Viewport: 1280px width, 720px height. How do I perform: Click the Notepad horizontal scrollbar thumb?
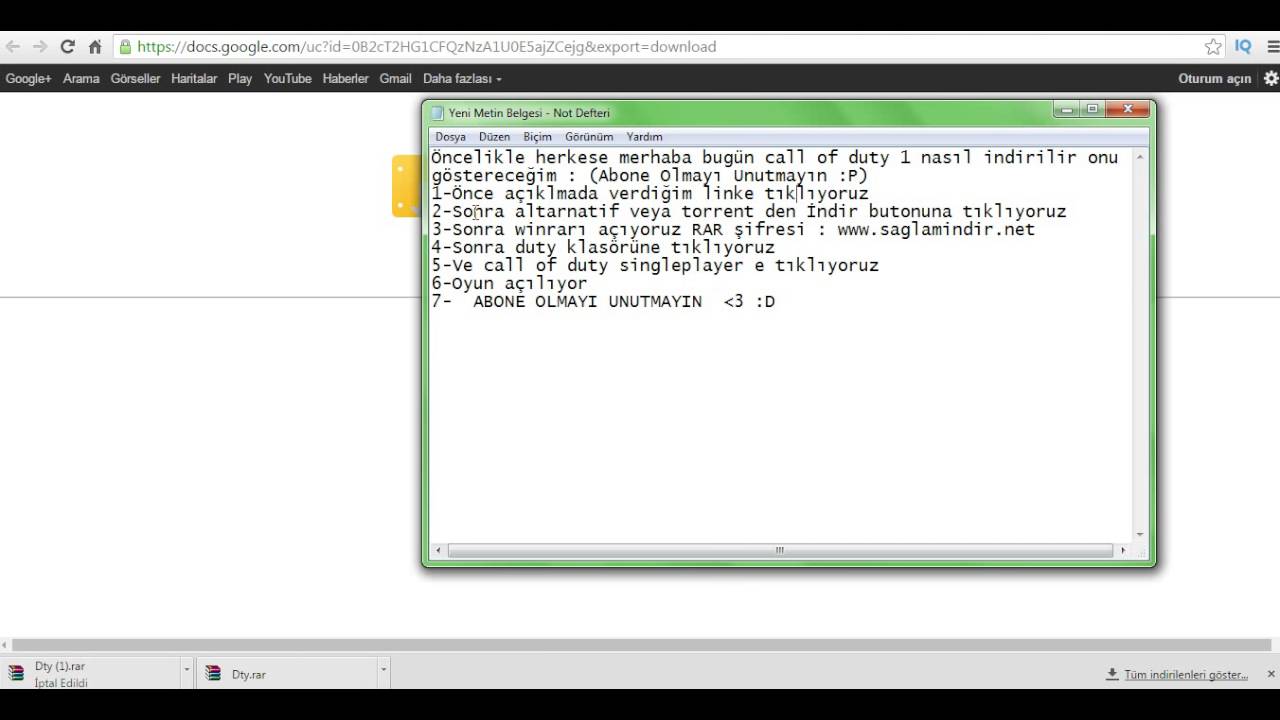coord(780,550)
